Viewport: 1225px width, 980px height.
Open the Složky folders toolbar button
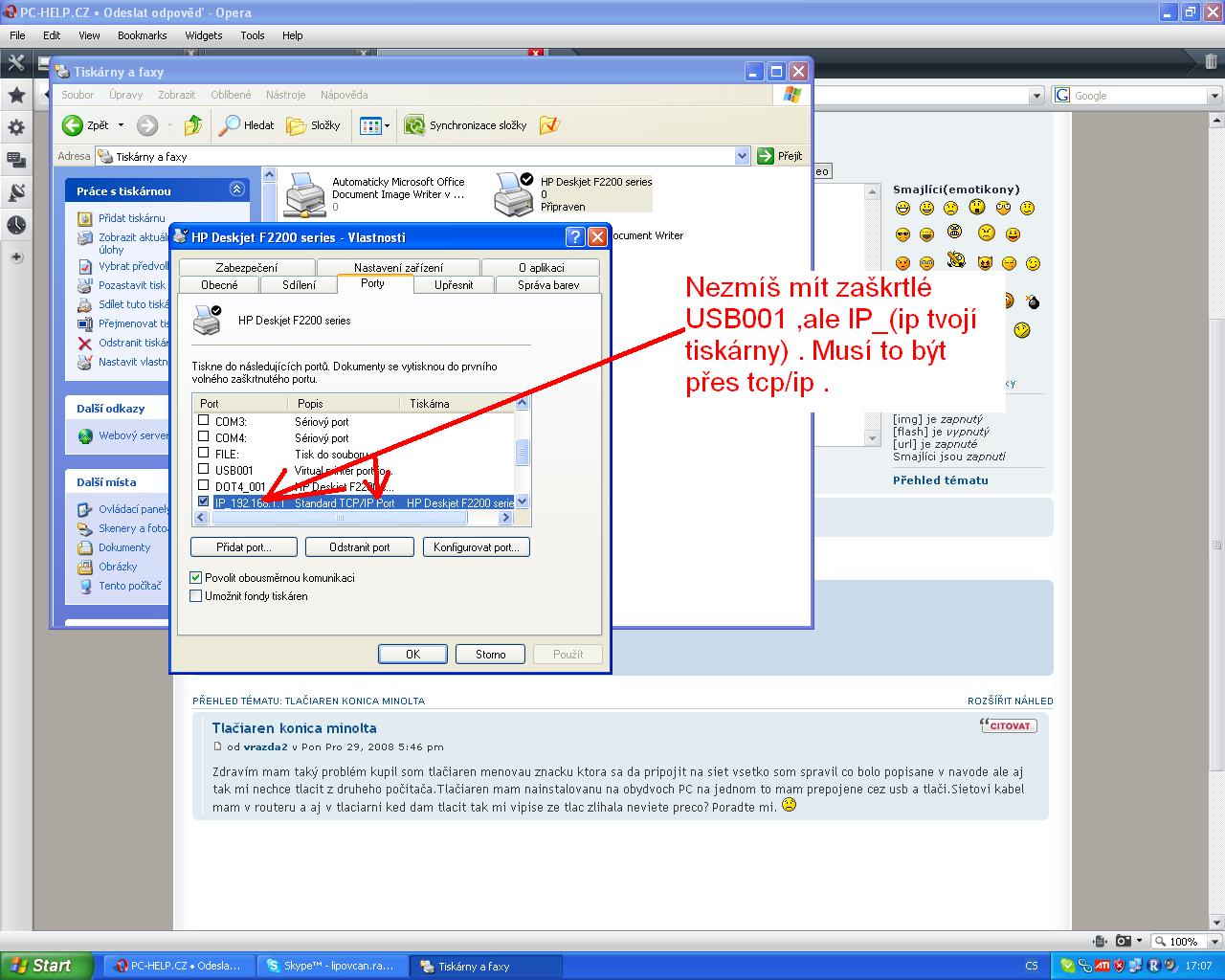[297, 125]
